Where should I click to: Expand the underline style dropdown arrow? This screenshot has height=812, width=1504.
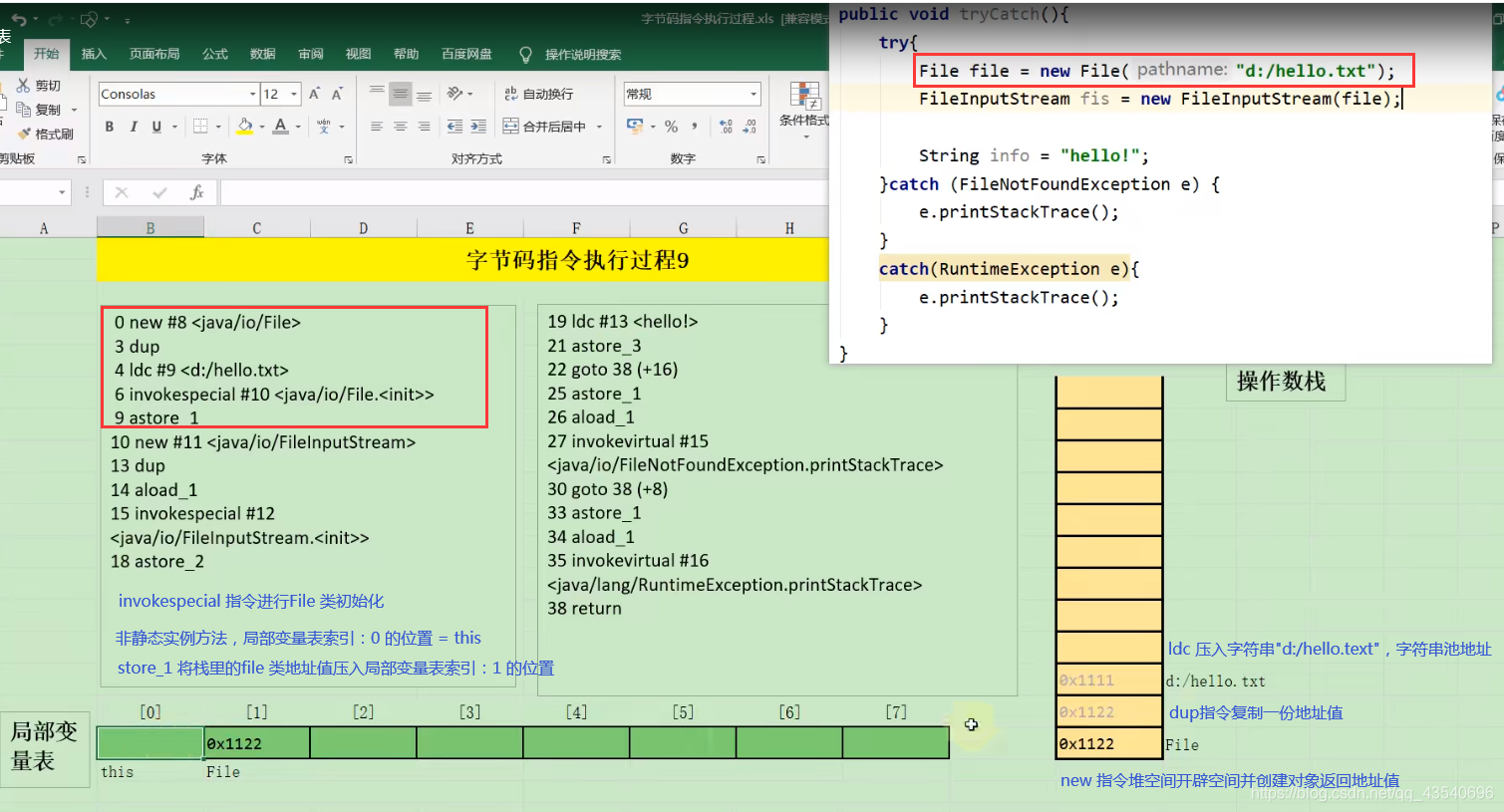coord(174,127)
